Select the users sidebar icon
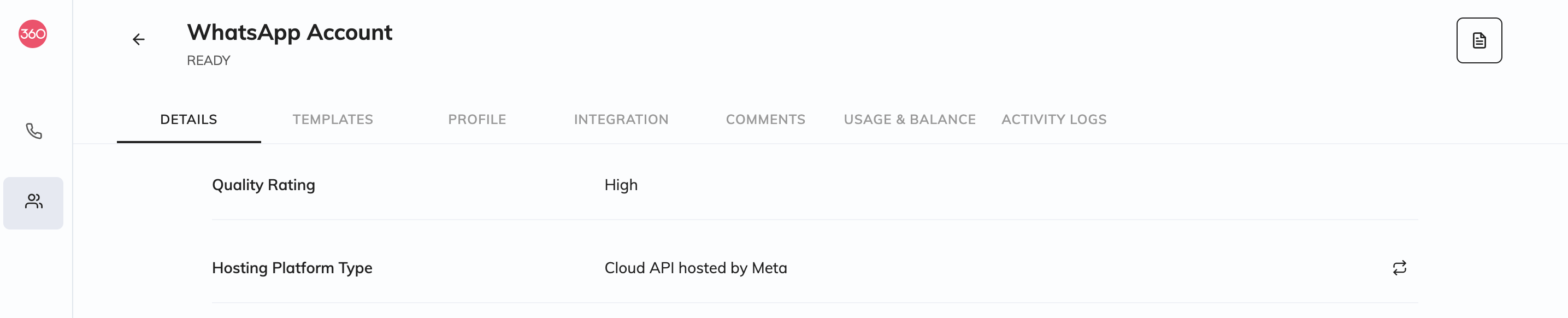The height and width of the screenshot is (318, 1568). [x=33, y=202]
